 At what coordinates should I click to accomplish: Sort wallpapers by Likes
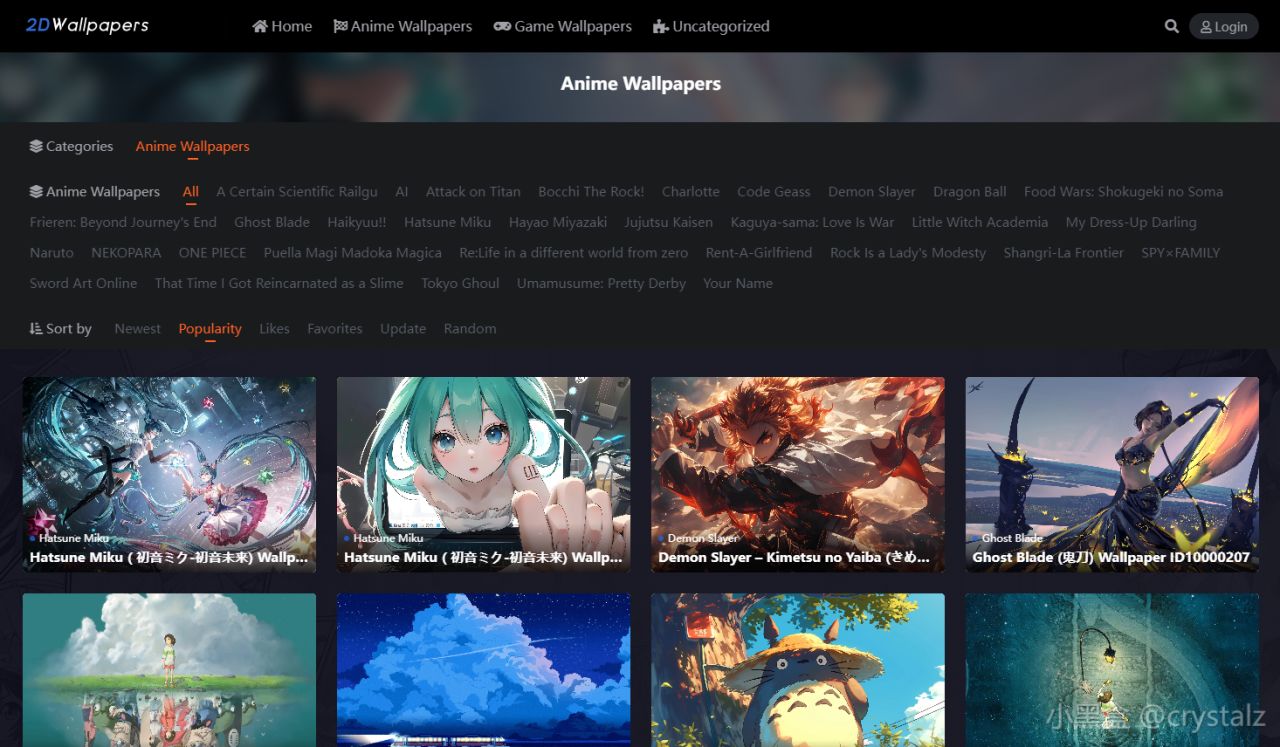pos(274,329)
